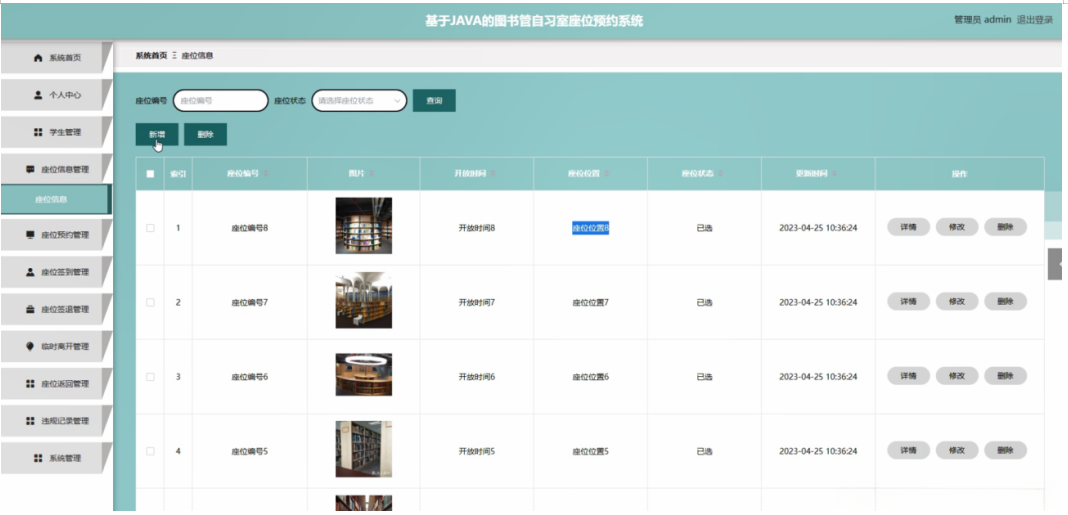Image resolution: width=1068 pixels, height=515 pixels.
Task: Expand 座位签退管理 sidebar menu
Action: click(x=56, y=309)
